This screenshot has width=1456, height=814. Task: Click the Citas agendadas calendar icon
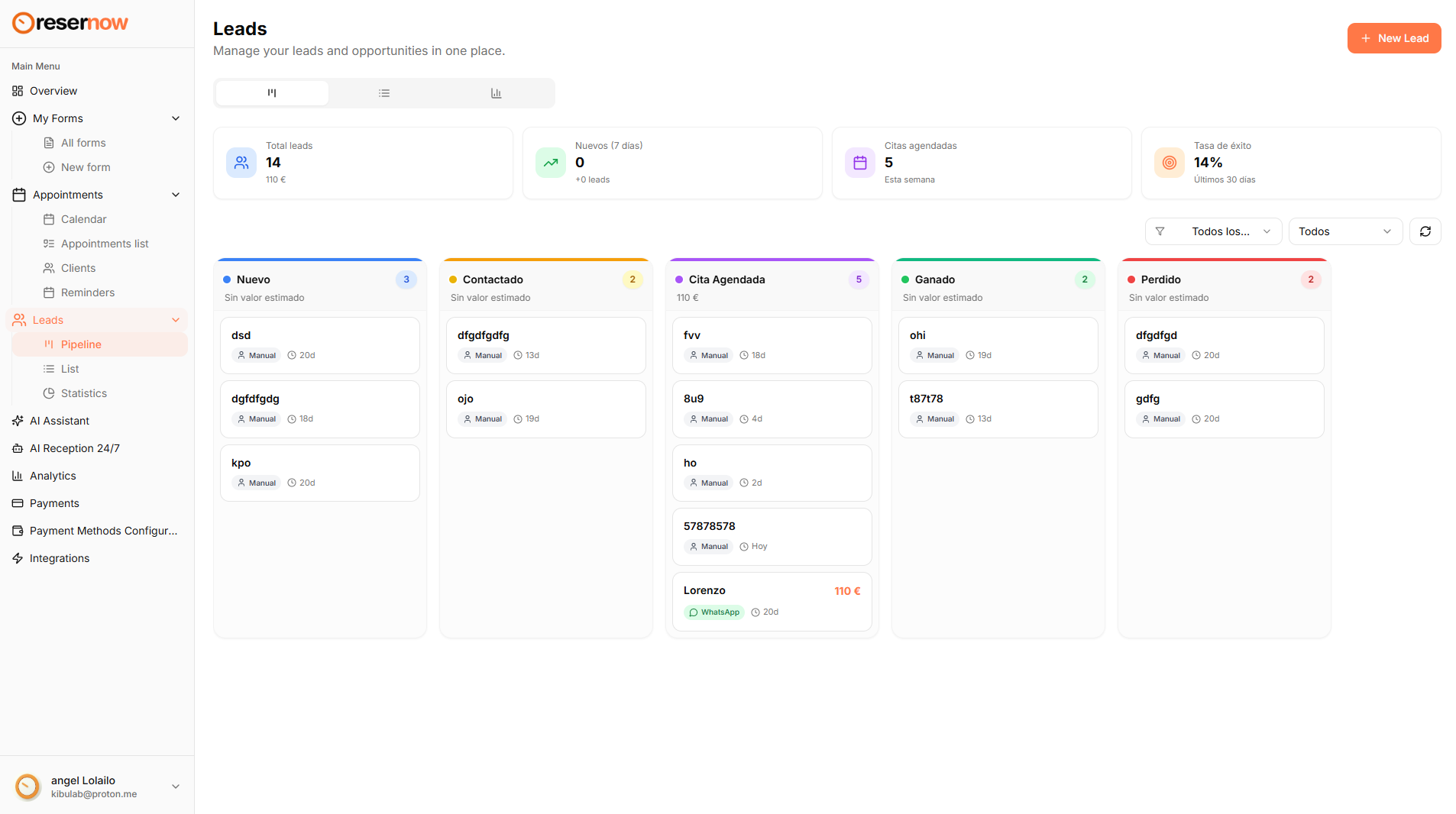(860, 163)
